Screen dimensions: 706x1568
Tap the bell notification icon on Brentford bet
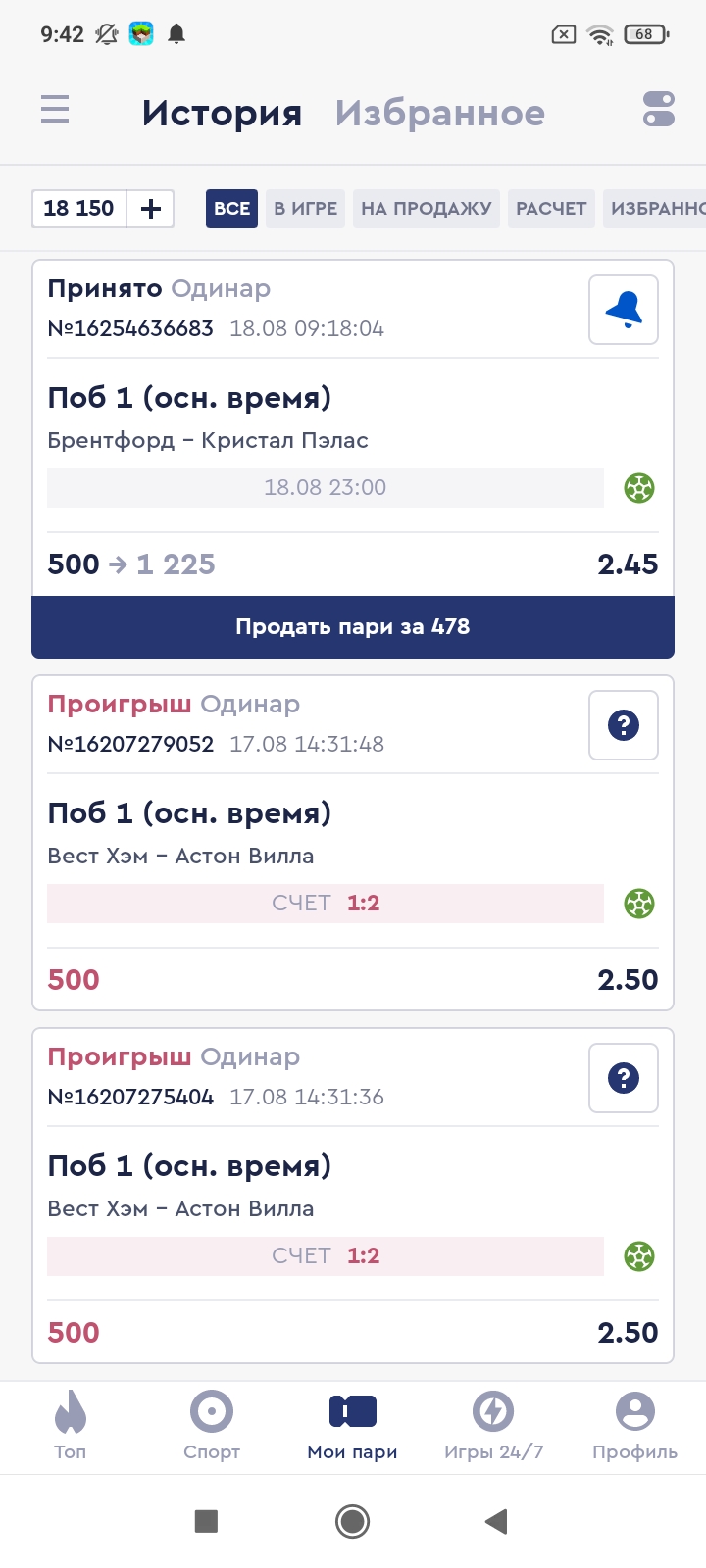pos(624,310)
